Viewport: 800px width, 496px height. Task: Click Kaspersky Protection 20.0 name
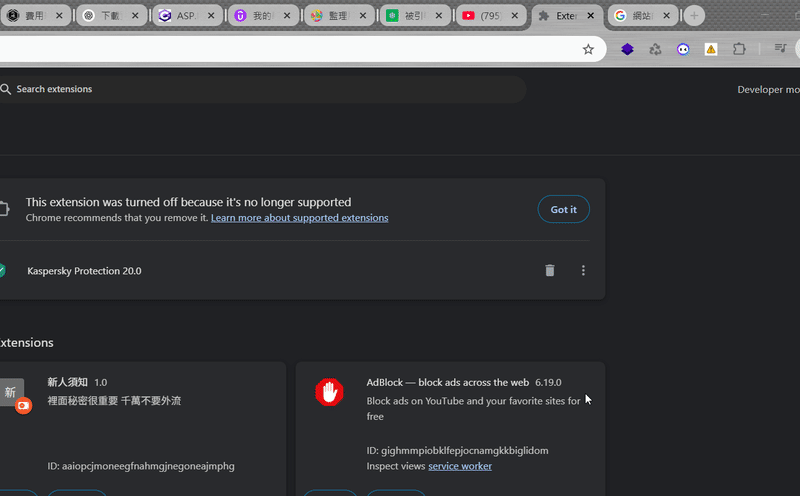[84, 271]
